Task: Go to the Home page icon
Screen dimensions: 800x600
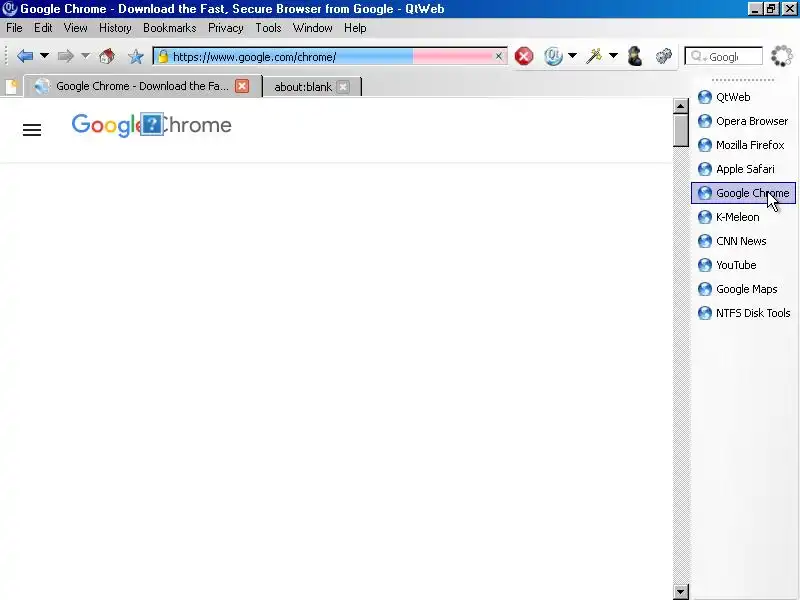Action: [x=107, y=56]
